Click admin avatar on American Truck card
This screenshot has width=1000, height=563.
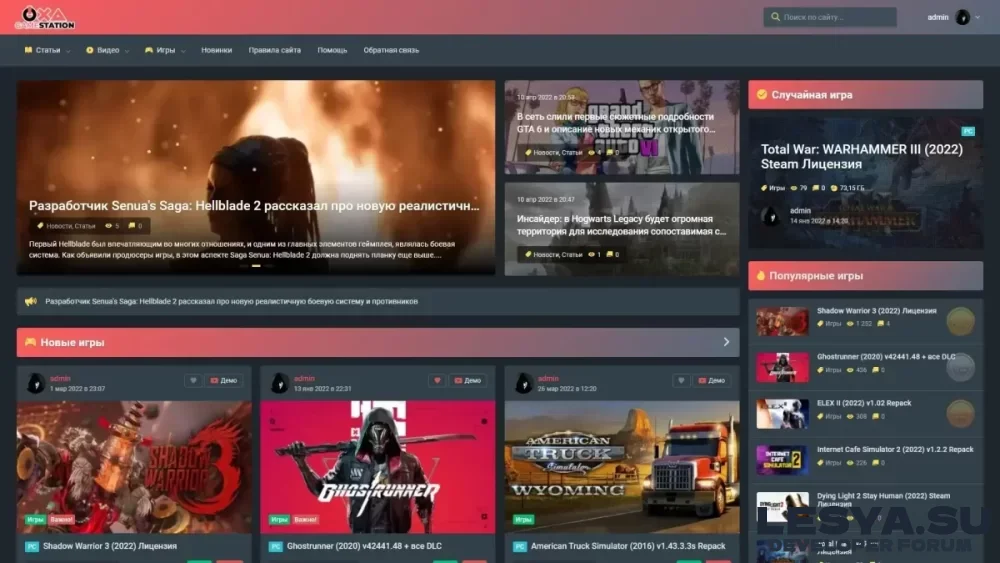(524, 383)
